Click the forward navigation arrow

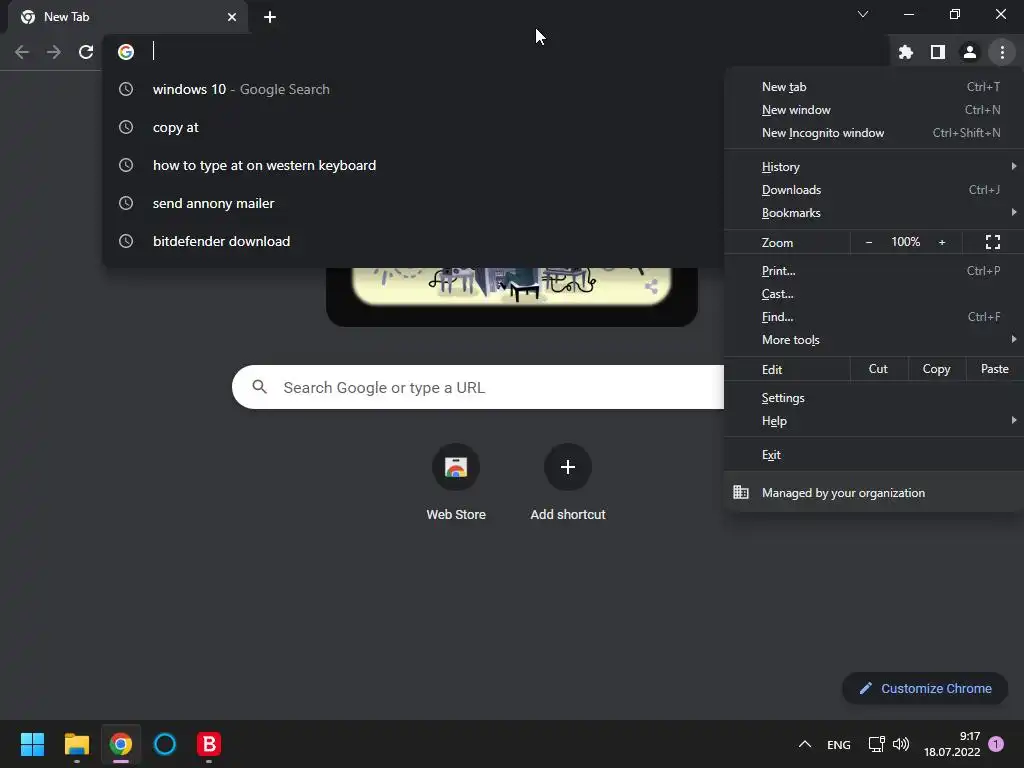(x=54, y=52)
